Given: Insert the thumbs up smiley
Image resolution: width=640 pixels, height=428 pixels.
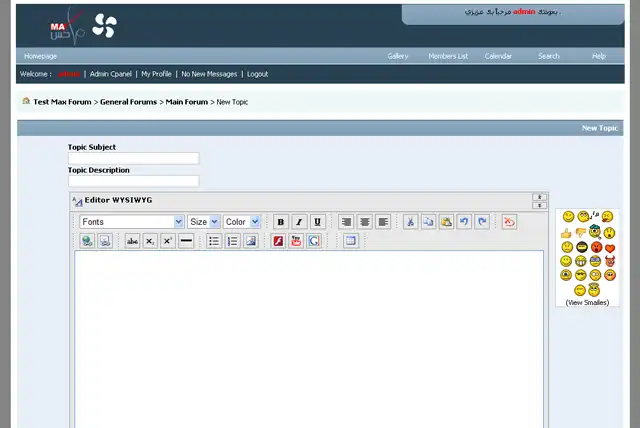Looking at the screenshot, I should (x=566, y=233).
